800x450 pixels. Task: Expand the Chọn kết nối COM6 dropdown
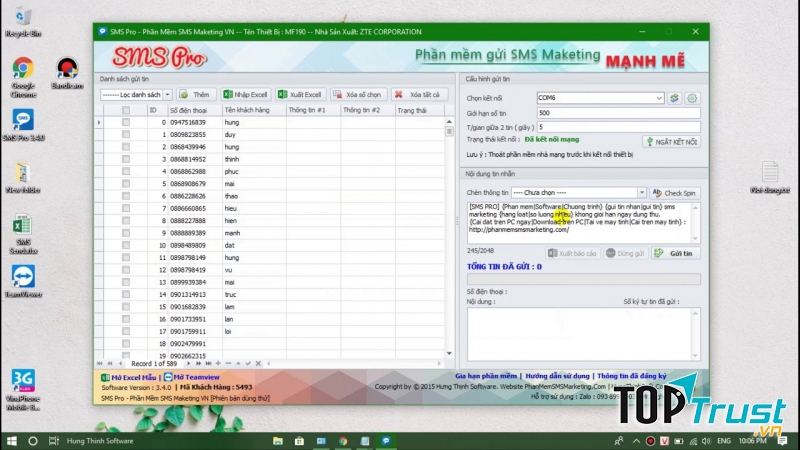point(659,98)
